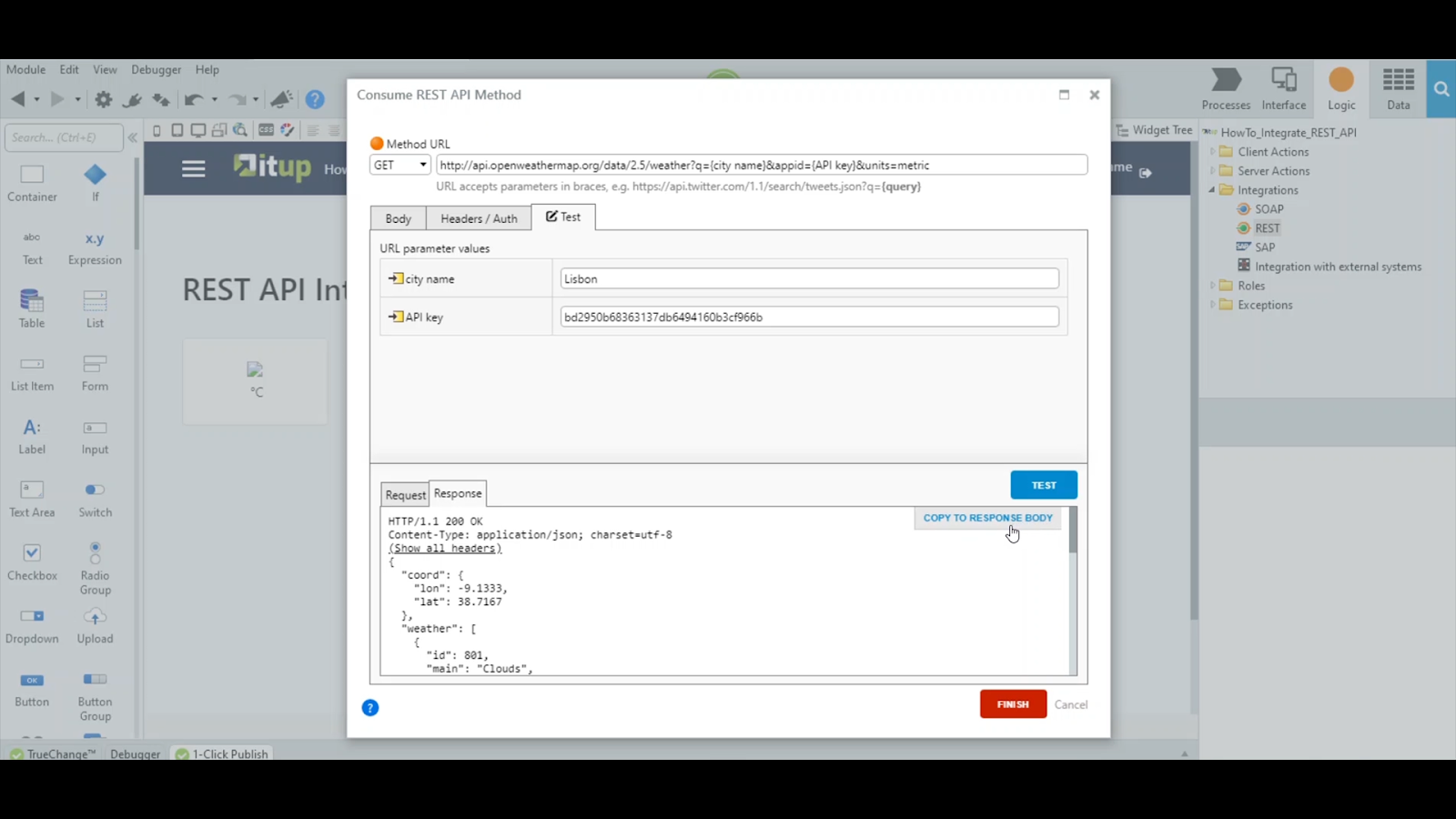Click the Forward navigation arrow in toolbar
Viewport: 1456px width, 819px height.
[57, 99]
